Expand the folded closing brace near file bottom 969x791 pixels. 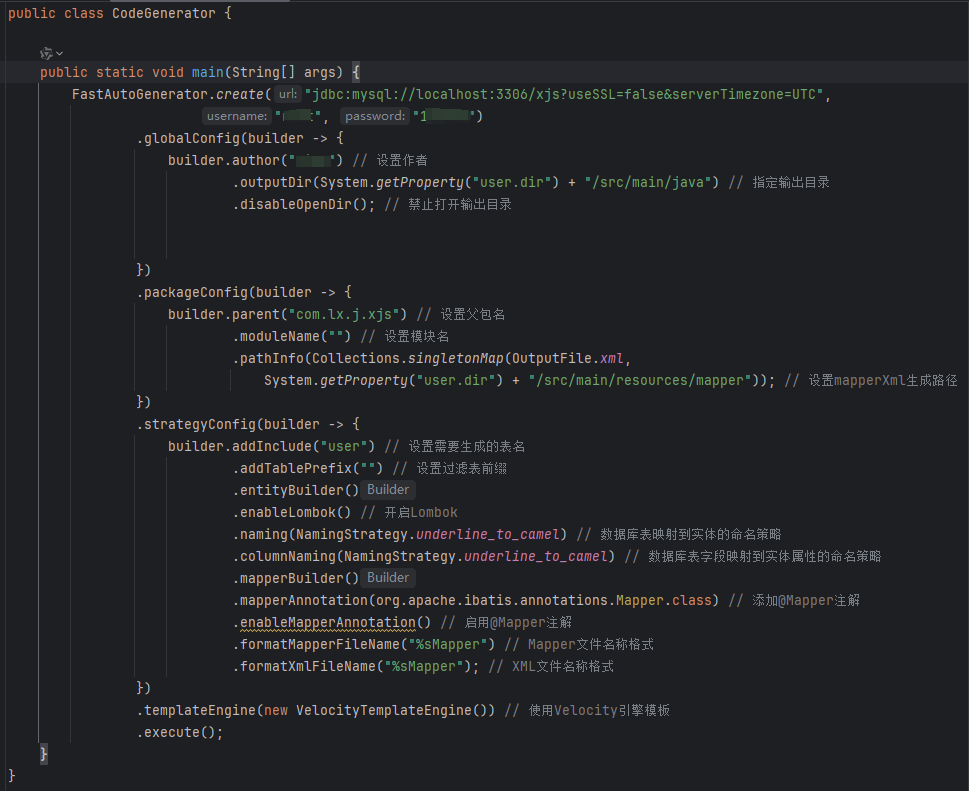coord(43,753)
